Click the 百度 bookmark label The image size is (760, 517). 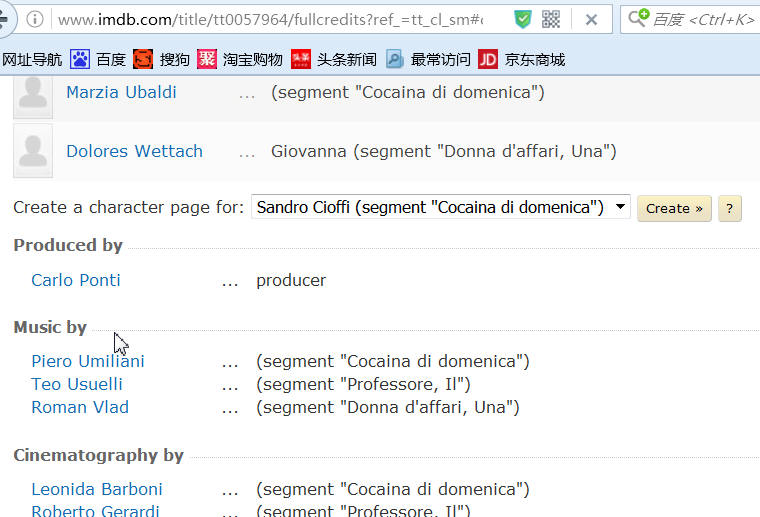111,60
